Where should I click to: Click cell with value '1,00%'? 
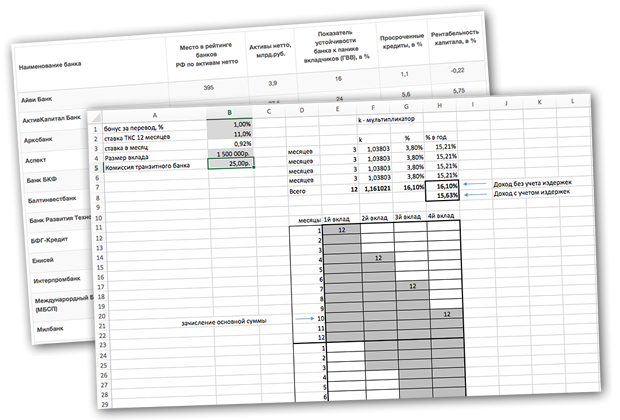coord(229,124)
